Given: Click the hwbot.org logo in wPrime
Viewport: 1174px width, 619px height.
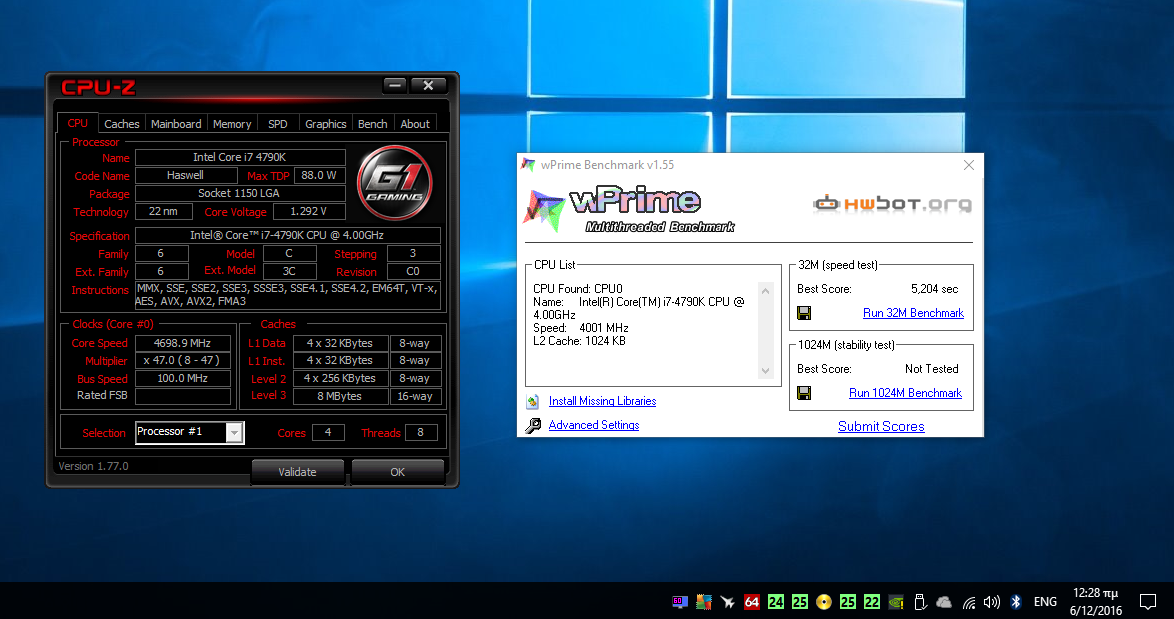Looking at the screenshot, I should [892, 204].
